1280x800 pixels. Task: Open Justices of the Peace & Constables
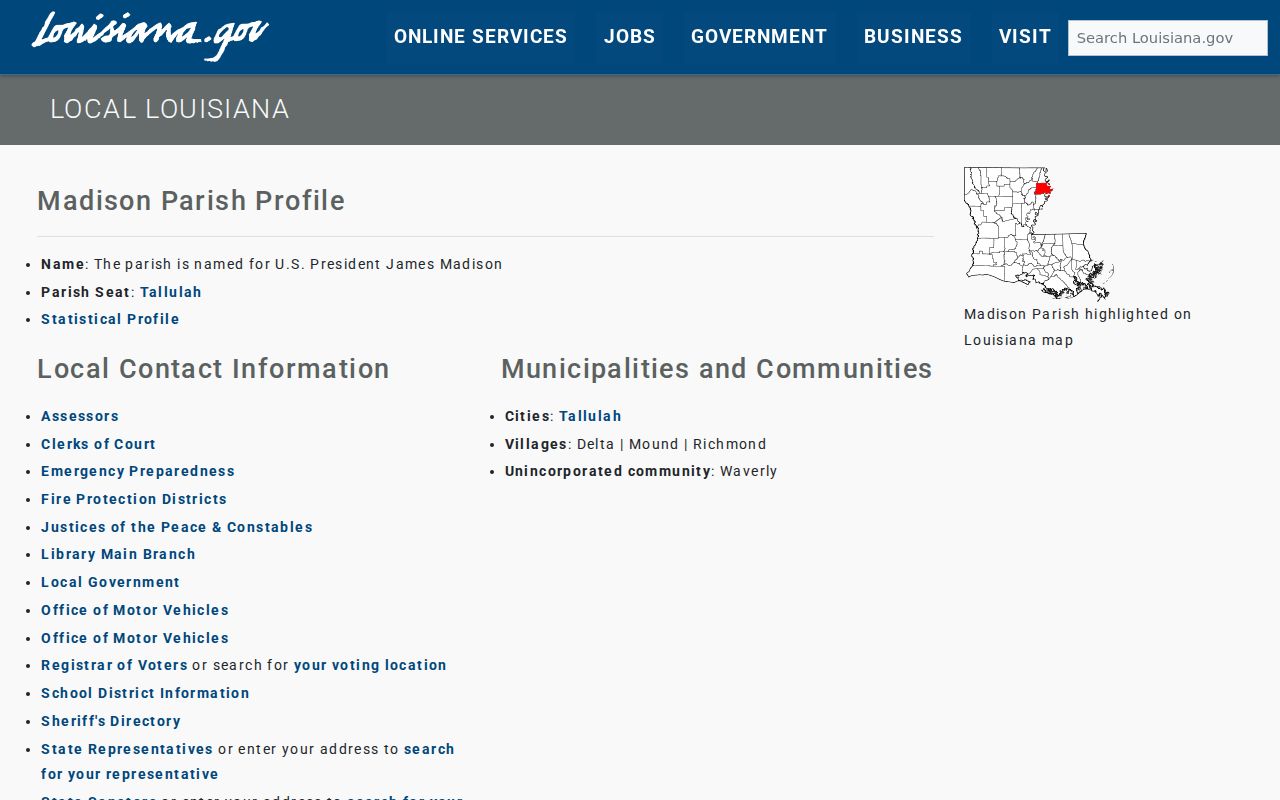pos(177,527)
